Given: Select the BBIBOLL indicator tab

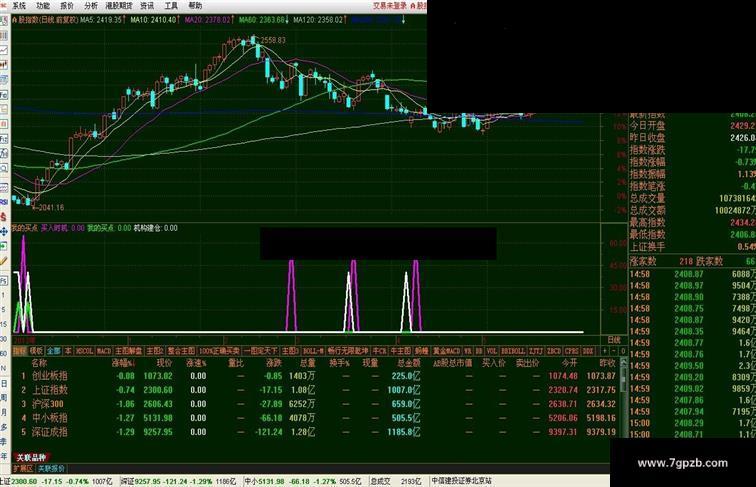Looking at the screenshot, I should pos(513,351).
